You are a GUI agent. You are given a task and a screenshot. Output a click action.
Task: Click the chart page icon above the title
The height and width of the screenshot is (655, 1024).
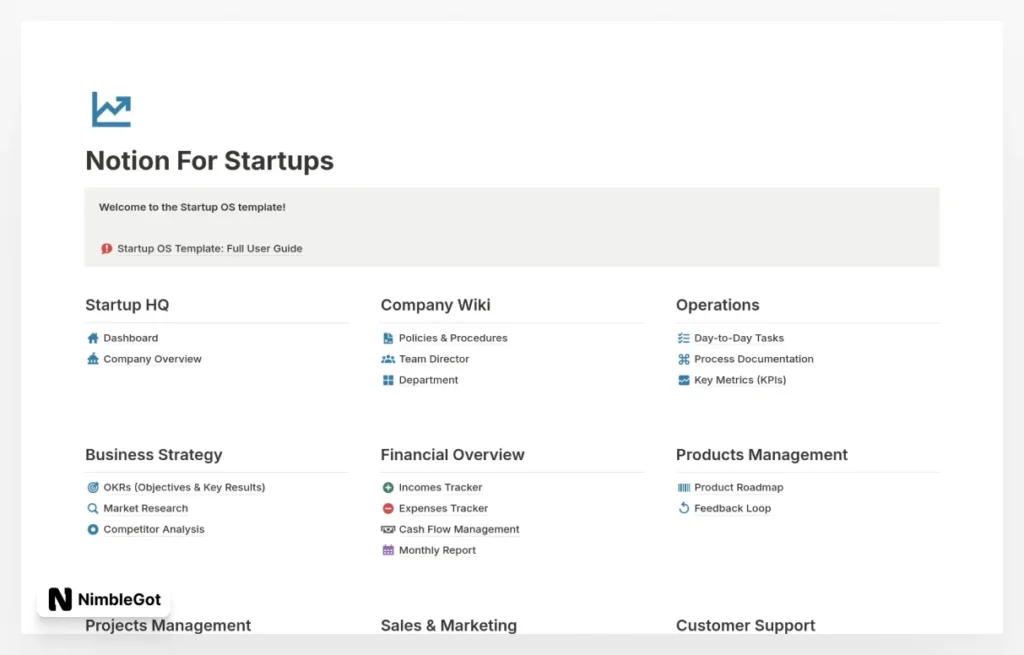(x=110, y=108)
